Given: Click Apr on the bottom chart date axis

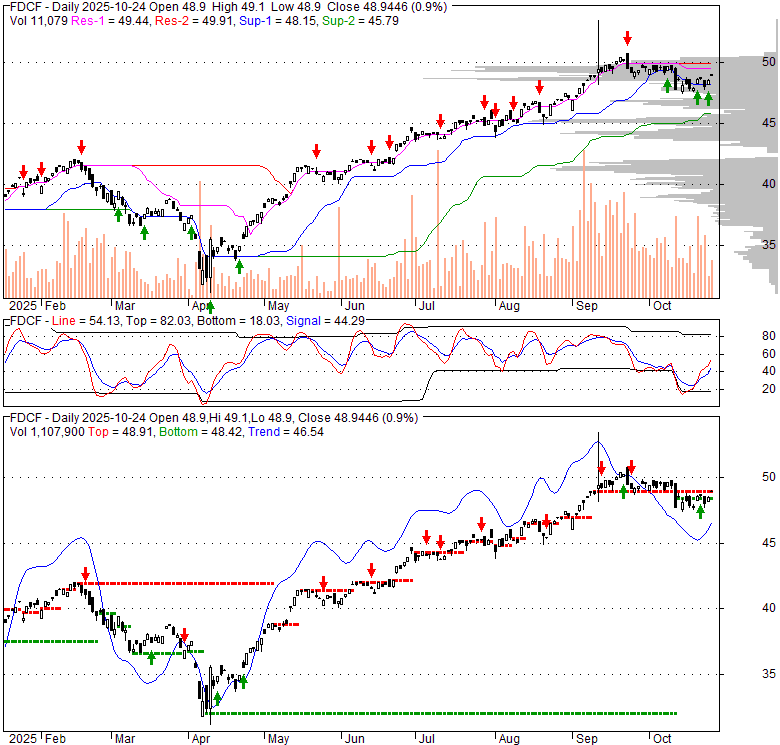Looking at the screenshot, I should click(201, 739).
